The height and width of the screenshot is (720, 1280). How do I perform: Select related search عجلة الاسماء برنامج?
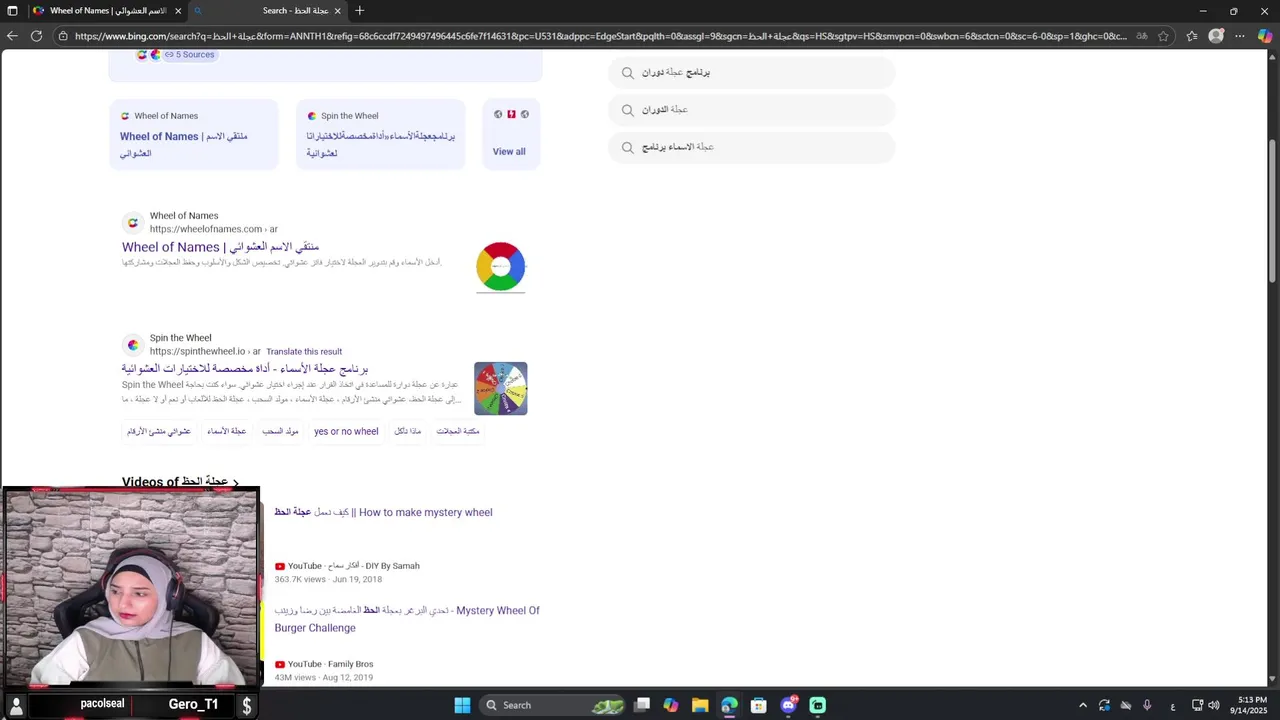point(751,147)
